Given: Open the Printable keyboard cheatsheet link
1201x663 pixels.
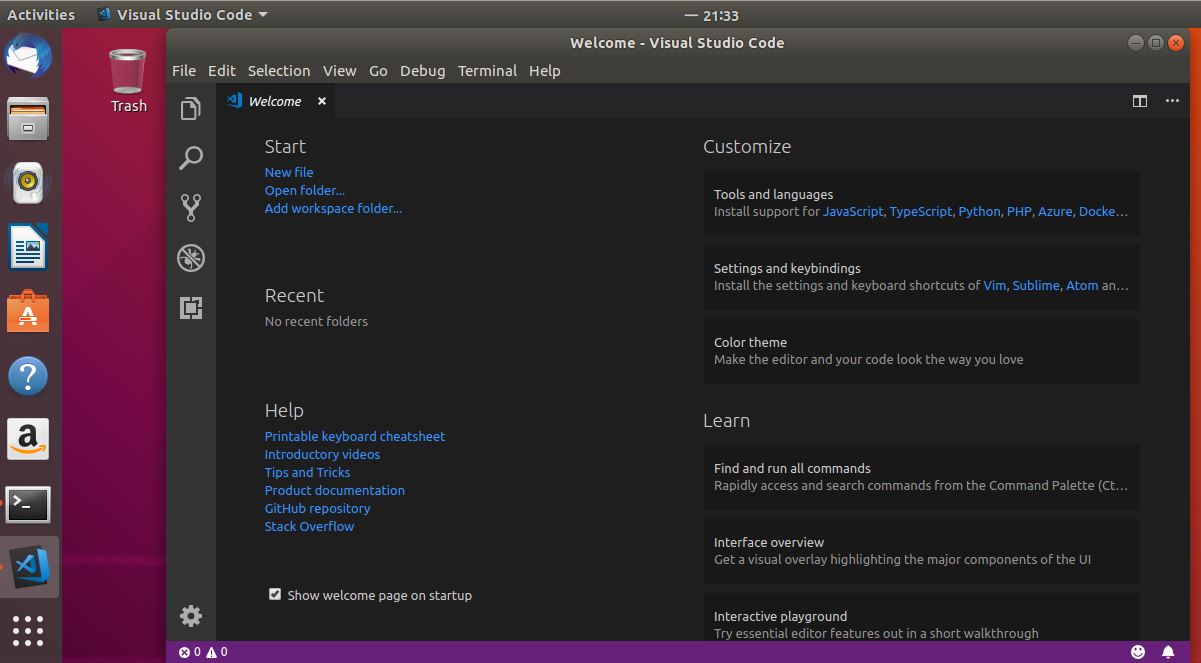Looking at the screenshot, I should [x=355, y=436].
